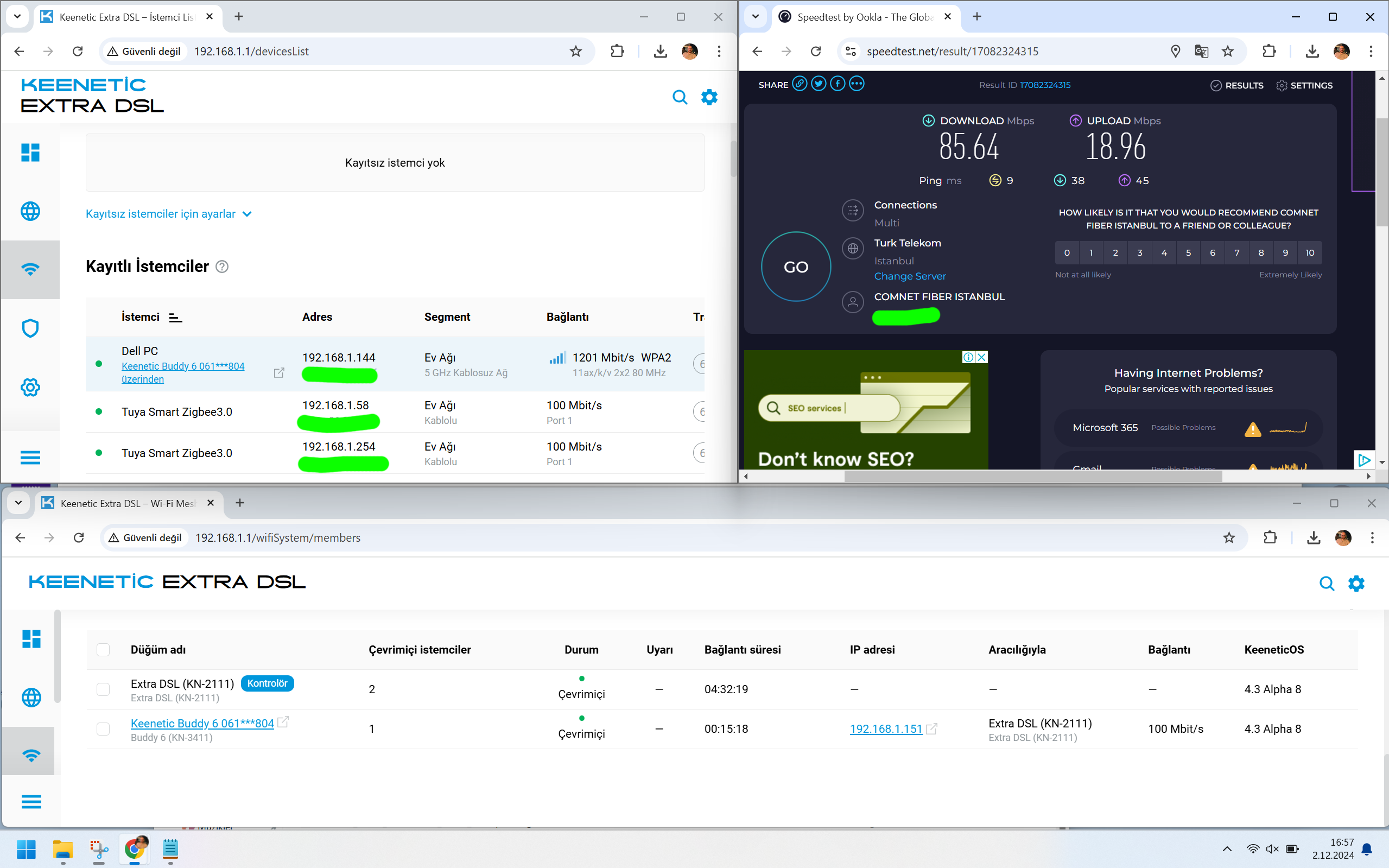The height and width of the screenshot is (868, 1389).
Task: Select Wi-Fi icon in devicesList sidebar
Action: 30,269
